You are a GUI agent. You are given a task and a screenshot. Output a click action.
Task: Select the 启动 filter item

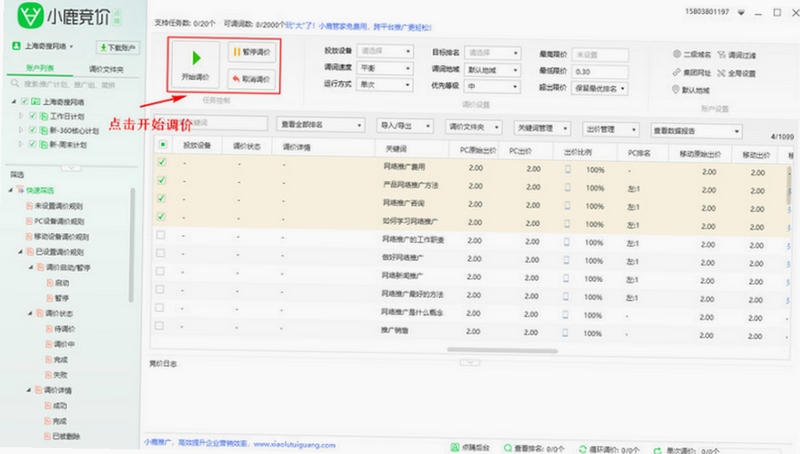coord(58,283)
